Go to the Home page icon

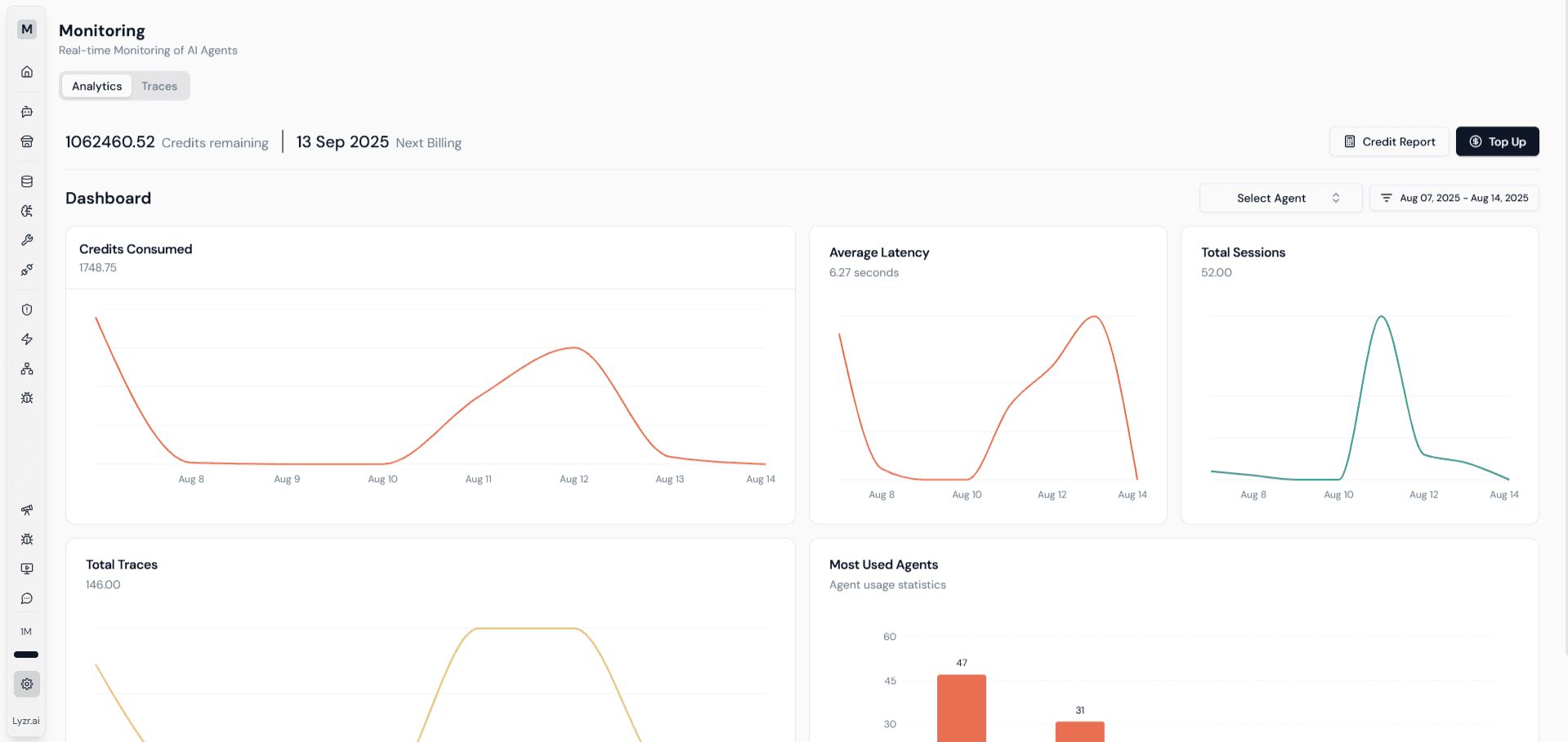coord(27,72)
